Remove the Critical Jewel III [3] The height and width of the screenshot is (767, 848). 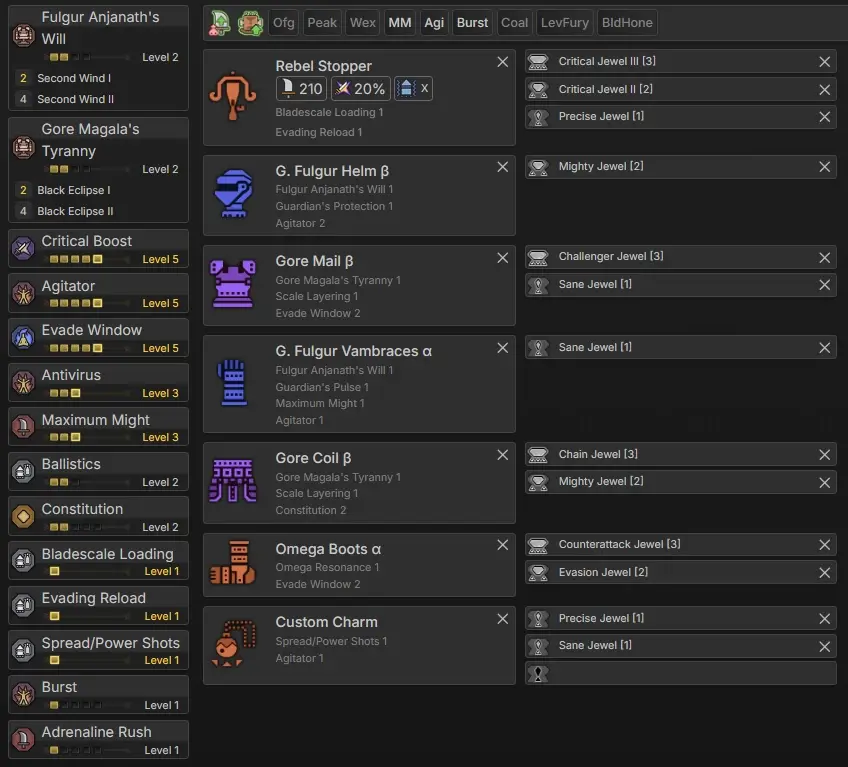tap(825, 61)
